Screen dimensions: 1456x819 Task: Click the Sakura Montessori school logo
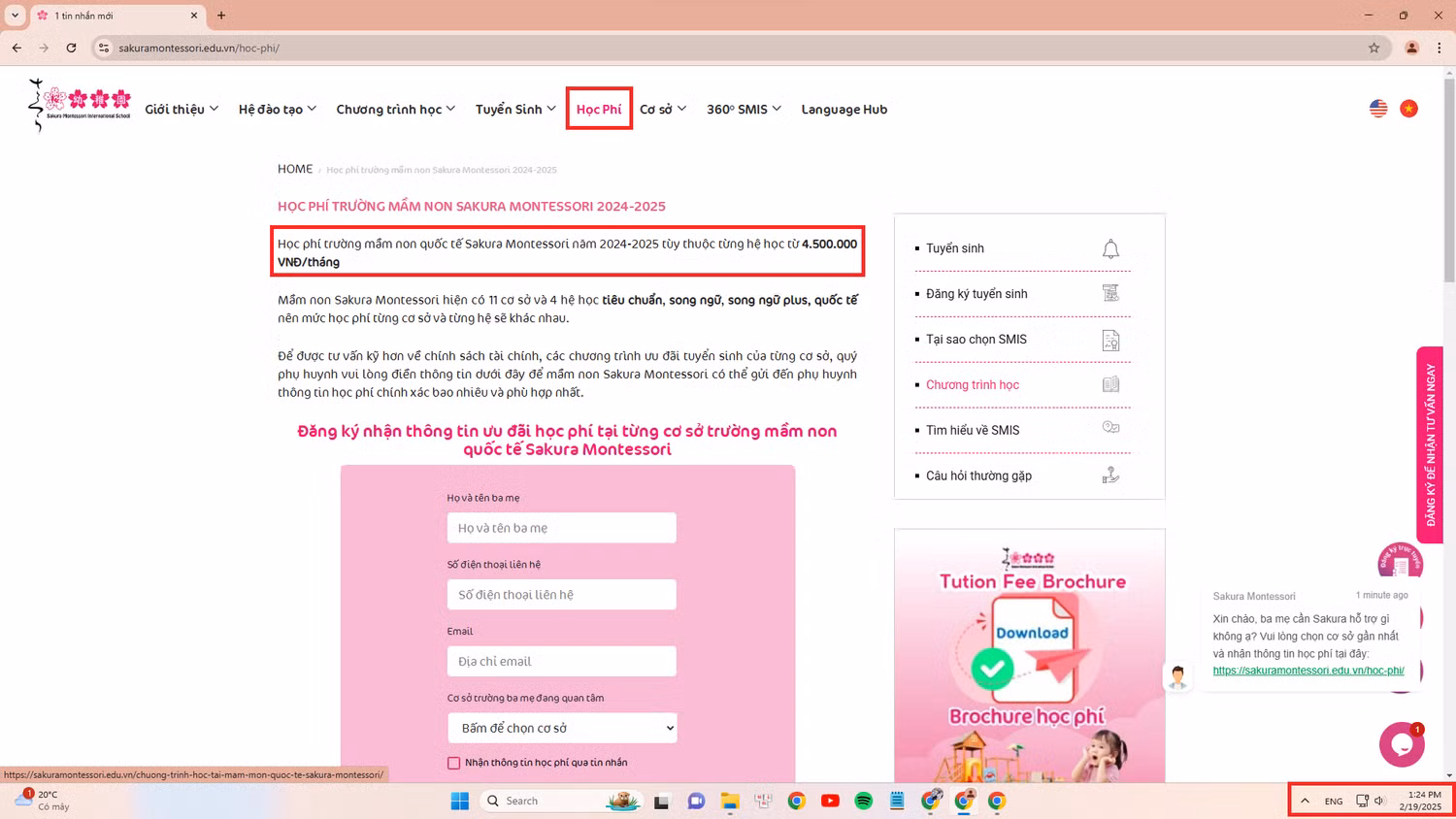click(80, 105)
